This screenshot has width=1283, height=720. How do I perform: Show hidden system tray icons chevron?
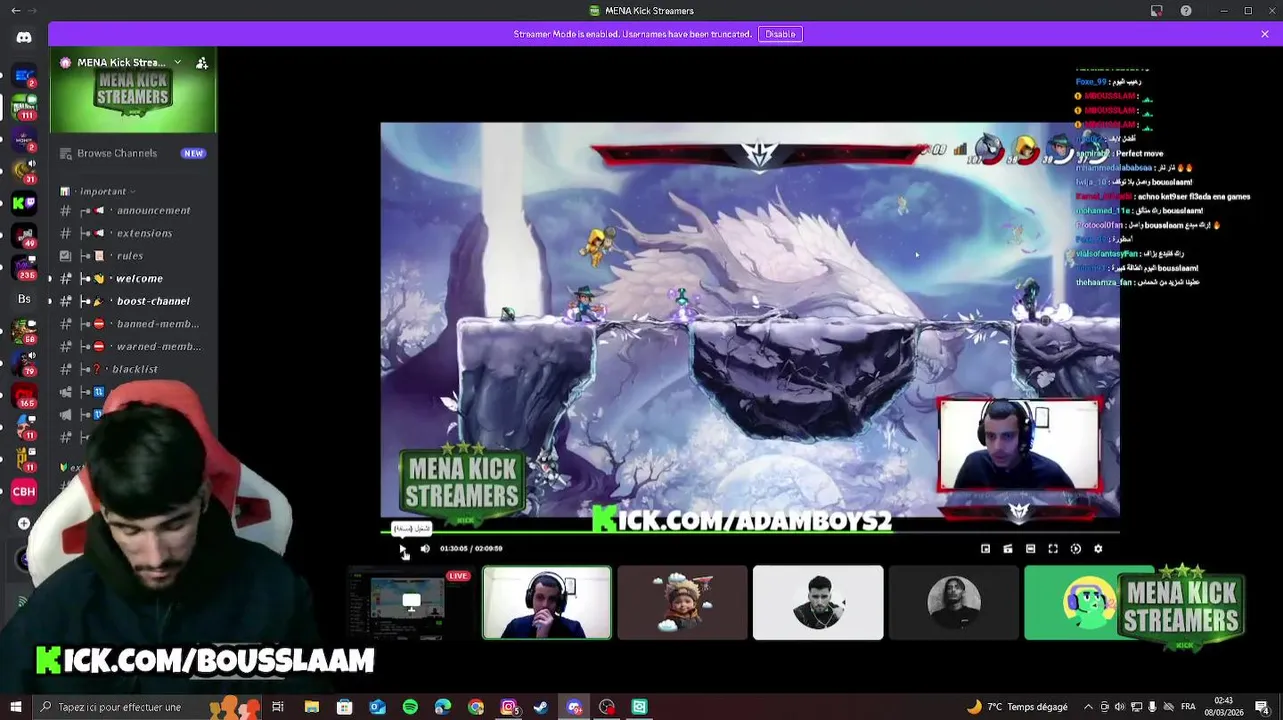click(x=1087, y=707)
